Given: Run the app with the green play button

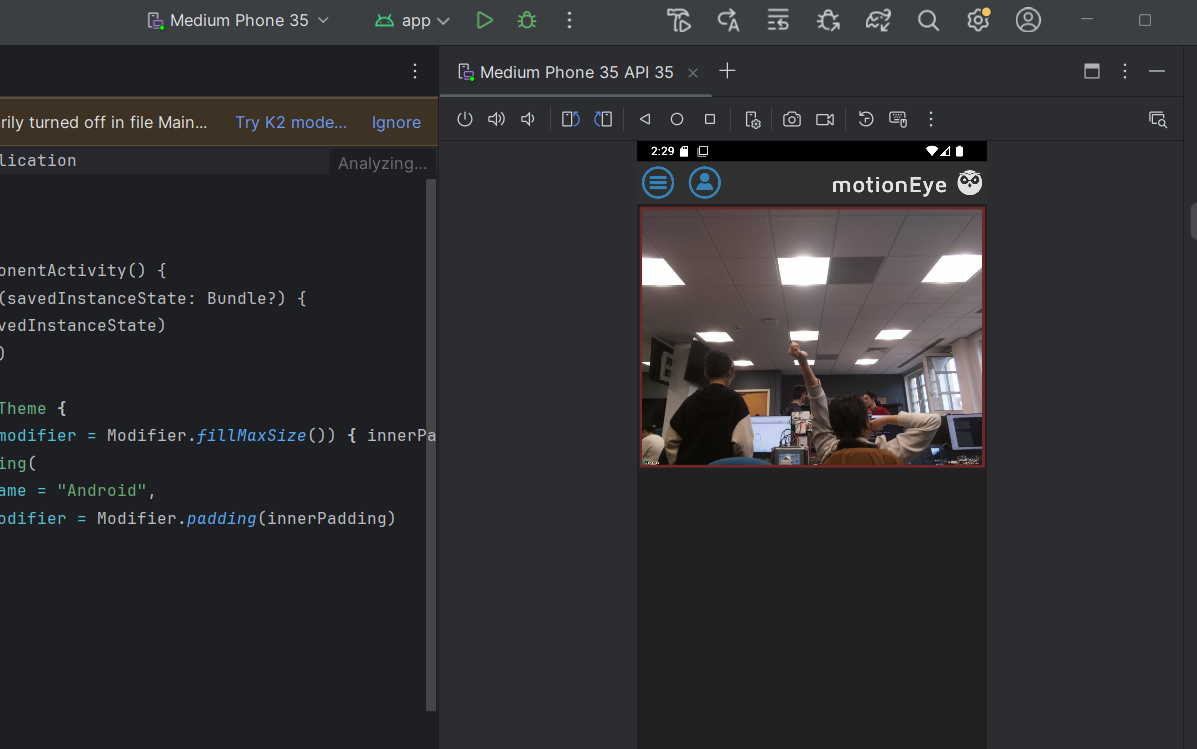Looking at the screenshot, I should tap(484, 21).
